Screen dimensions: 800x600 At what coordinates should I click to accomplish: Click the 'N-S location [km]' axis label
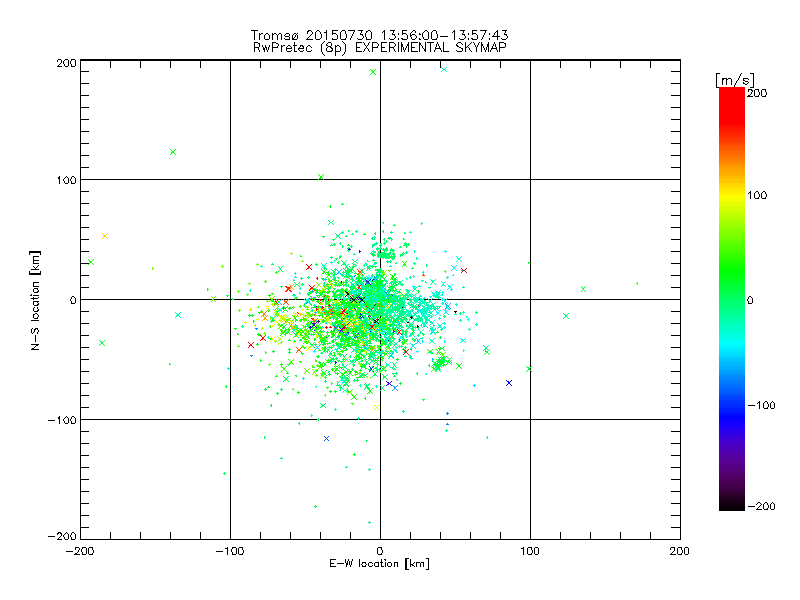[x=35, y=300]
